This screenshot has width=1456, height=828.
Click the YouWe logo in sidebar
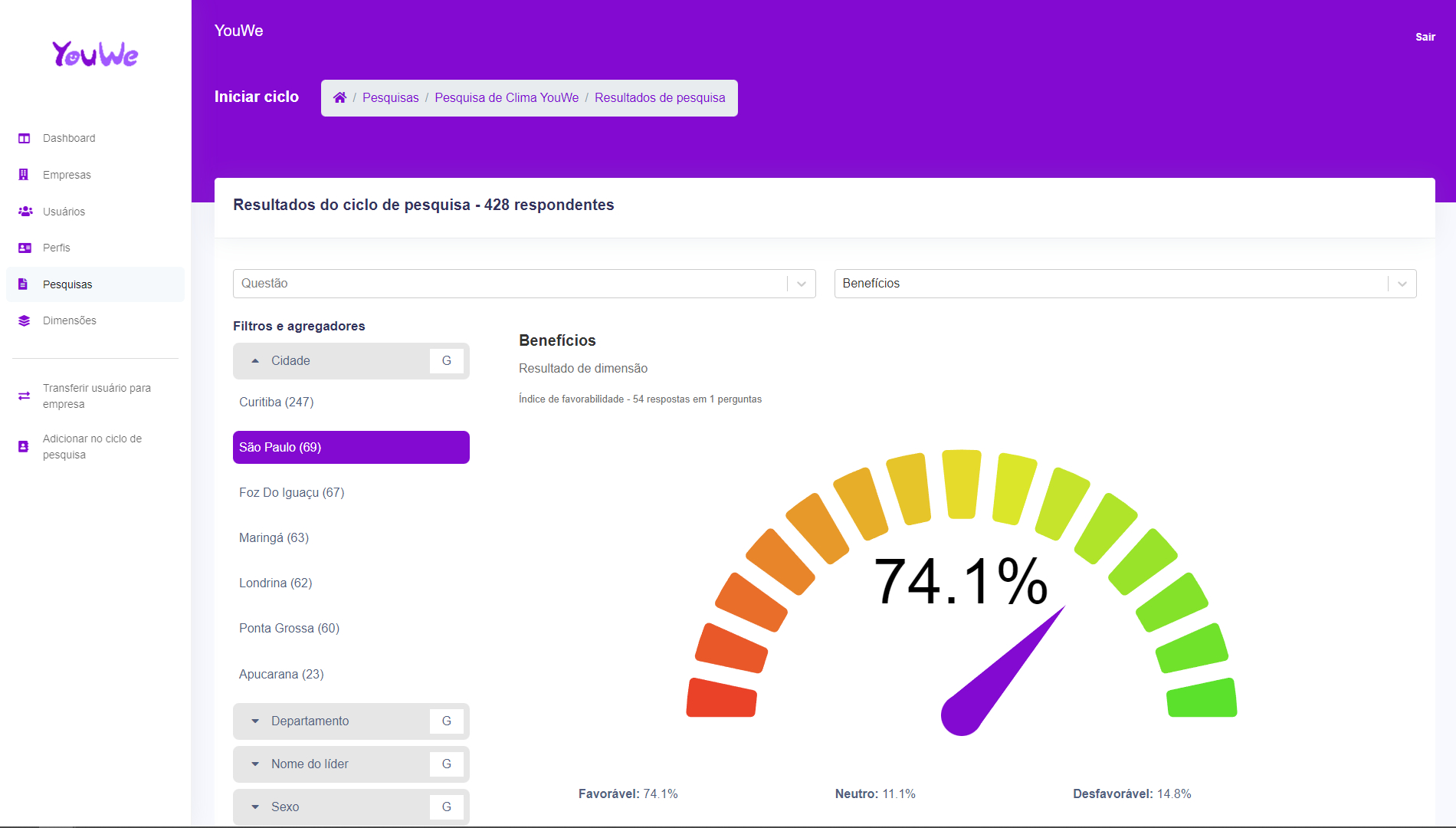coord(95,54)
